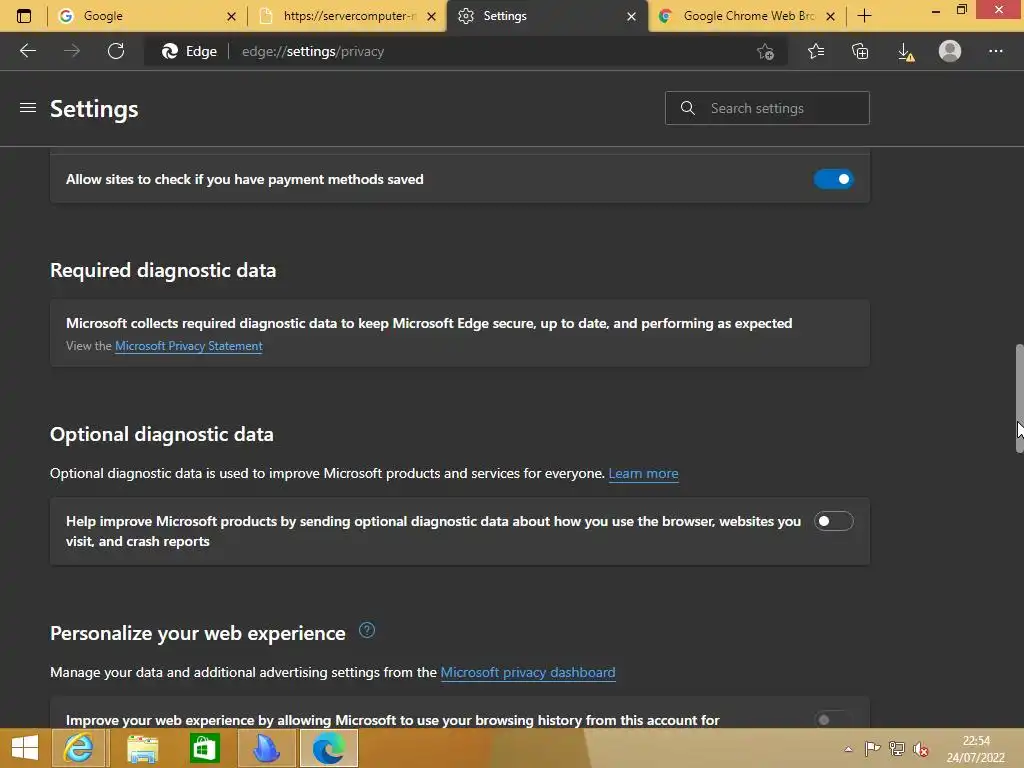Click the muted volume tray icon
This screenshot has height=768, width=1024.
click(x=921, y=749)
